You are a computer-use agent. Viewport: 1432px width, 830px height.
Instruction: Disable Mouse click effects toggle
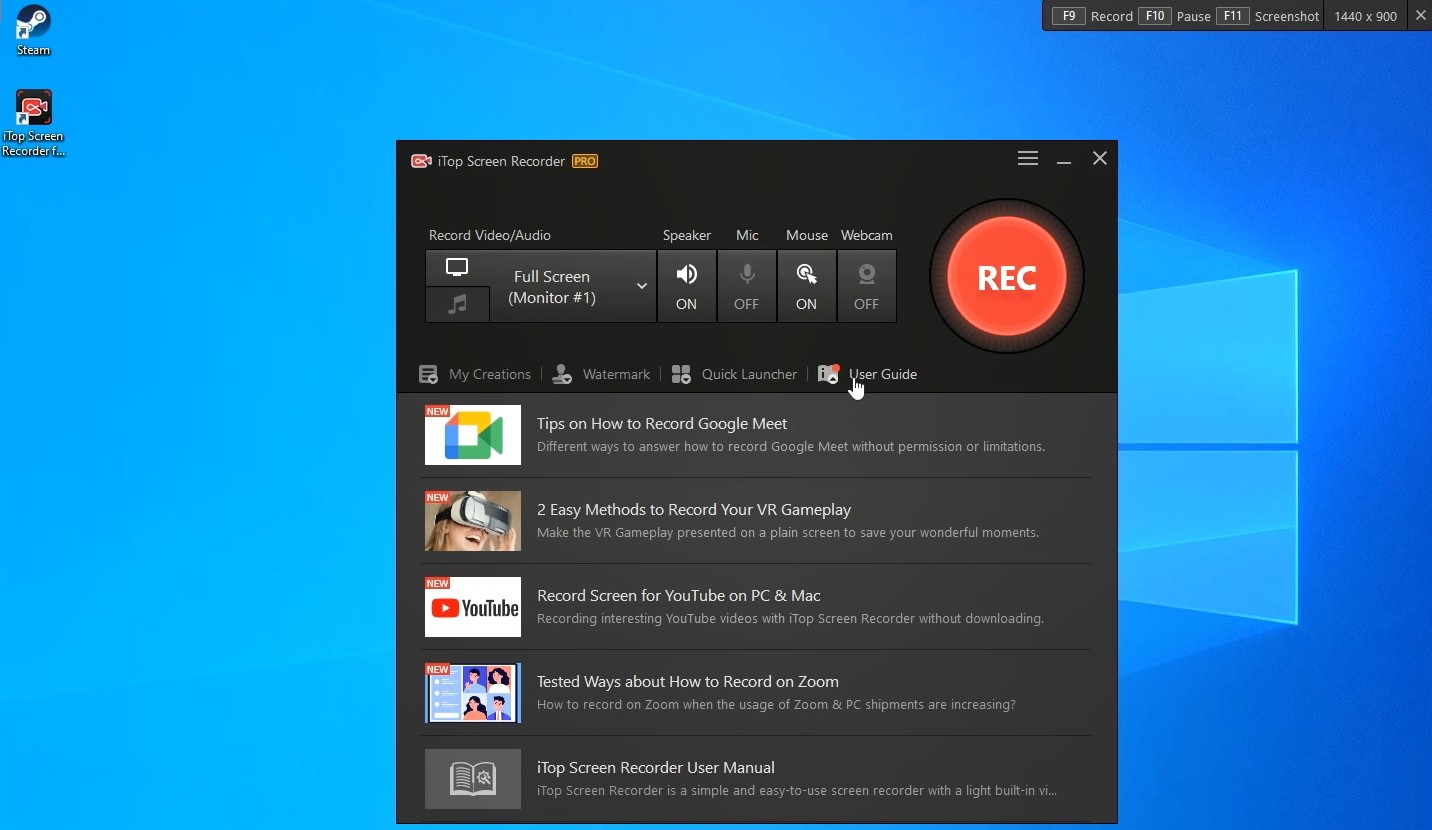(x=806, y=286)
